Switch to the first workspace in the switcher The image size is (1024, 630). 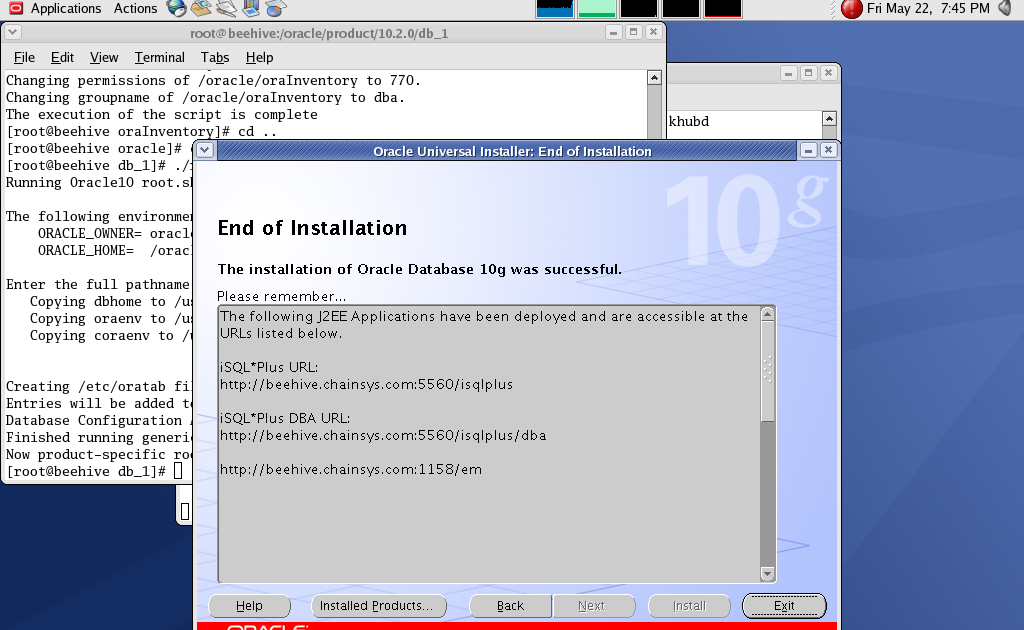pyautogui.click(x=554, y=8)
